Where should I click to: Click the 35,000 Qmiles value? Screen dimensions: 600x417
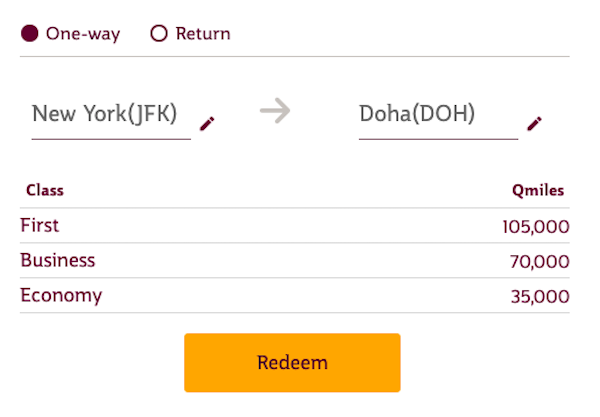[539, 297]
